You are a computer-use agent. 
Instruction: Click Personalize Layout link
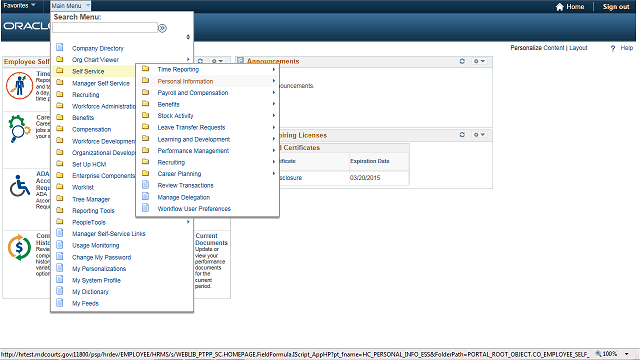(578, 48)
